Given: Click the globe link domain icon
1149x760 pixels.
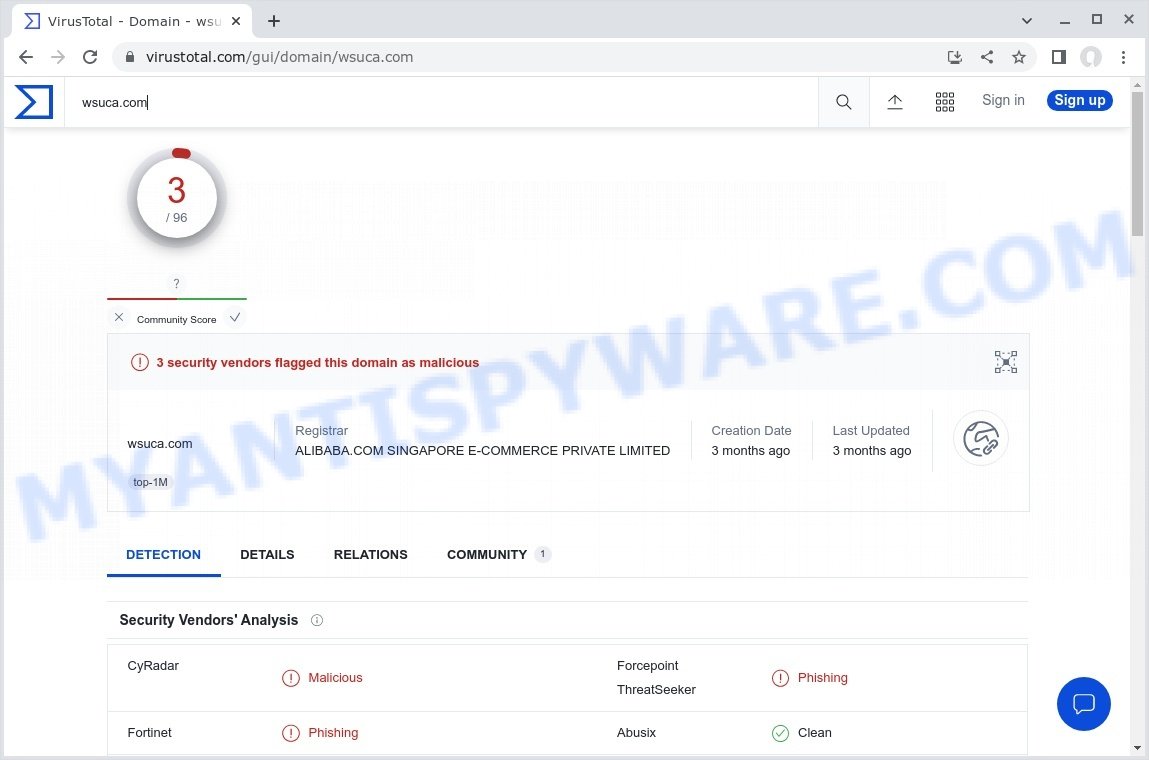Looking at the screenshot, I should click(x=980, y=438).
